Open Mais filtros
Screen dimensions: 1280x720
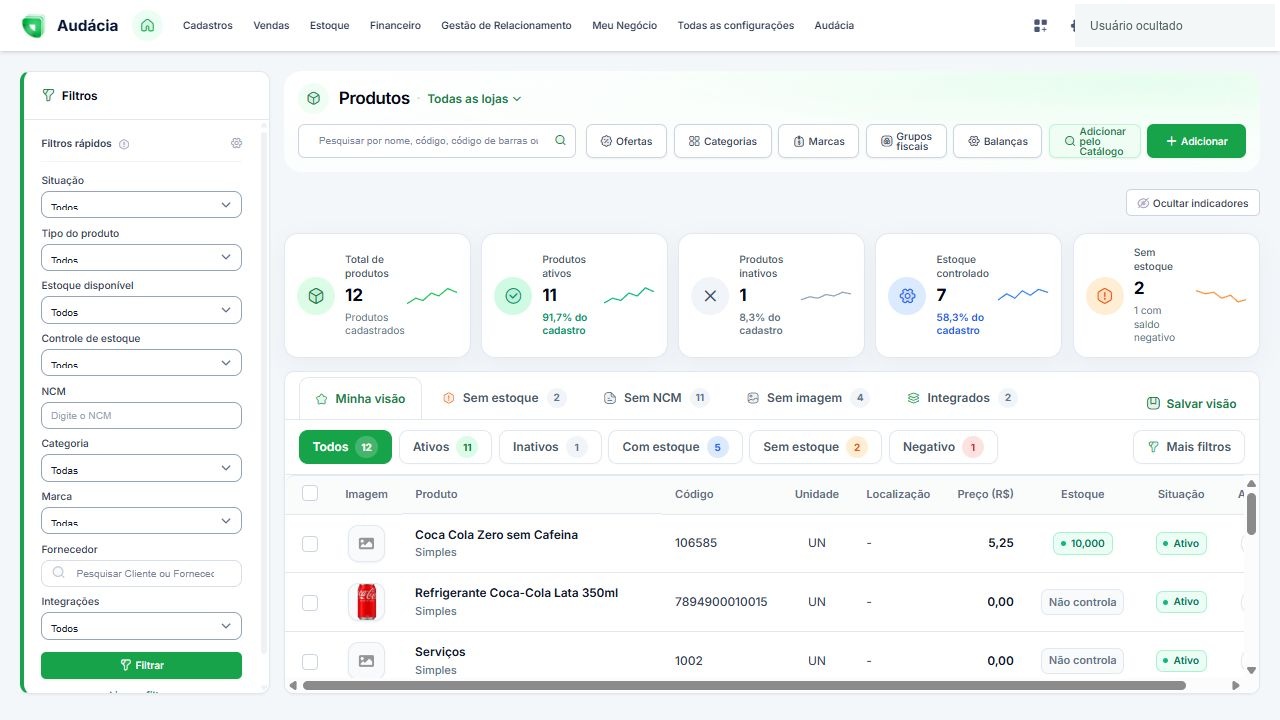(x=1189, y=447)
